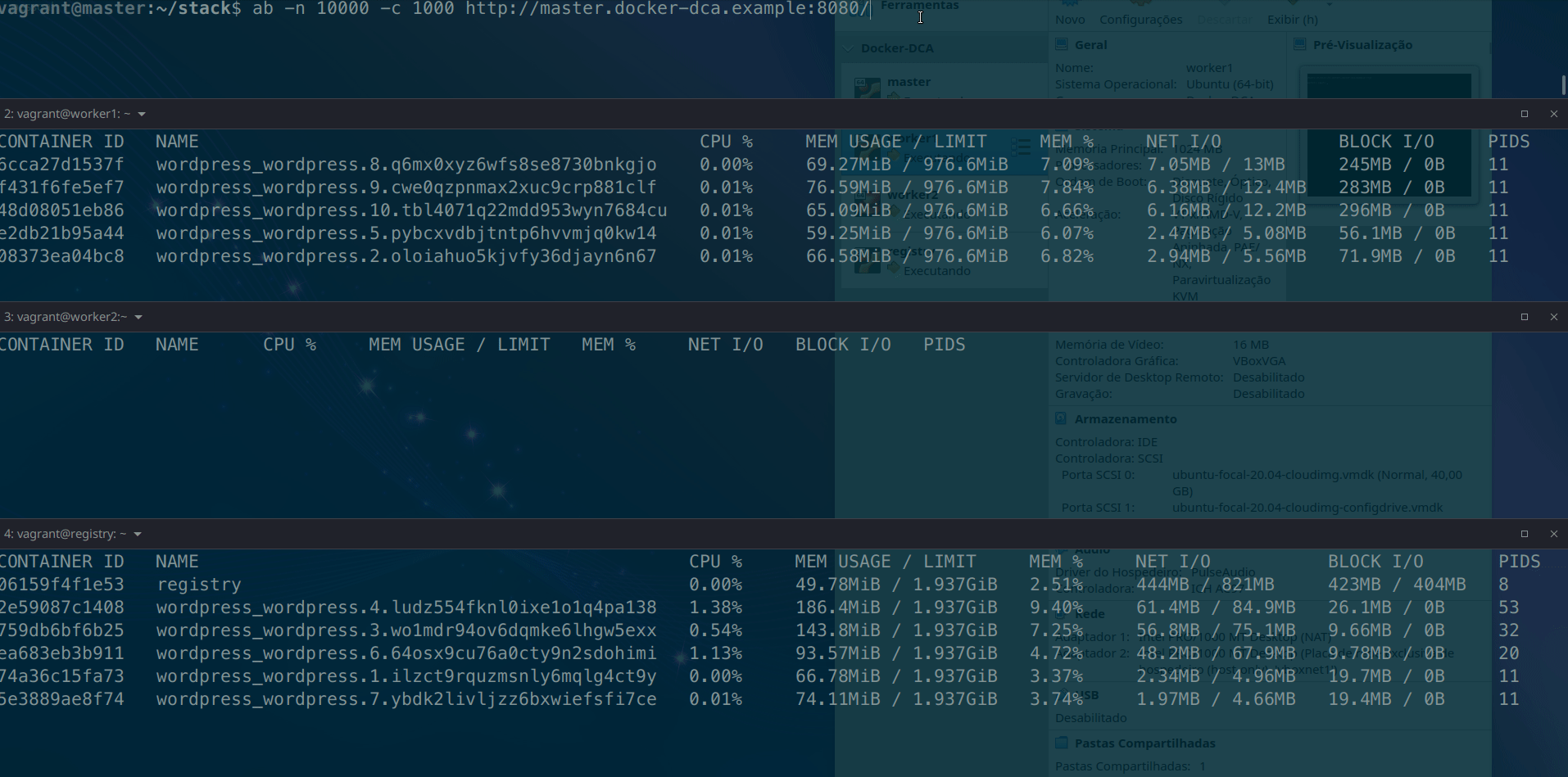Click the 'BLOCK I/O' header in worker2 pane
The width and height of the screenshot is (1568, 777).
click(843, 345)
